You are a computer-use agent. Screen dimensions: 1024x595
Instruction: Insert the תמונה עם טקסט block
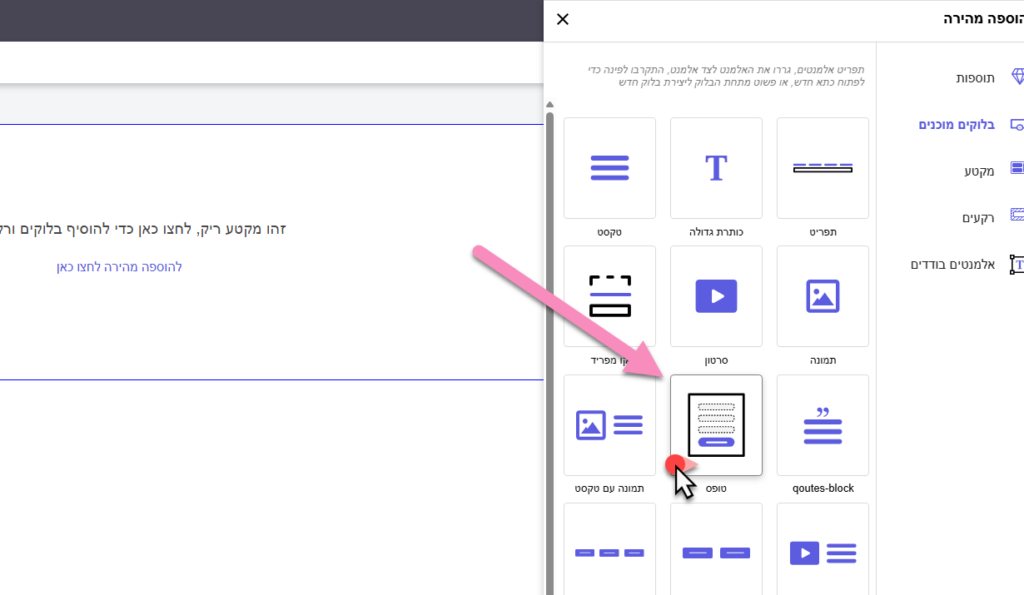(609, 425)
